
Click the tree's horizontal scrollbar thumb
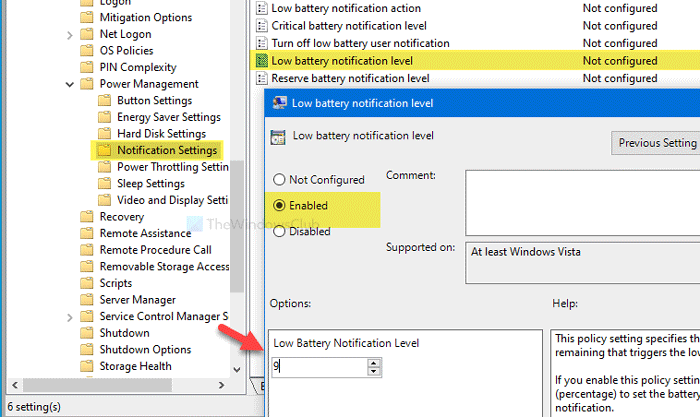pos(97,385)
